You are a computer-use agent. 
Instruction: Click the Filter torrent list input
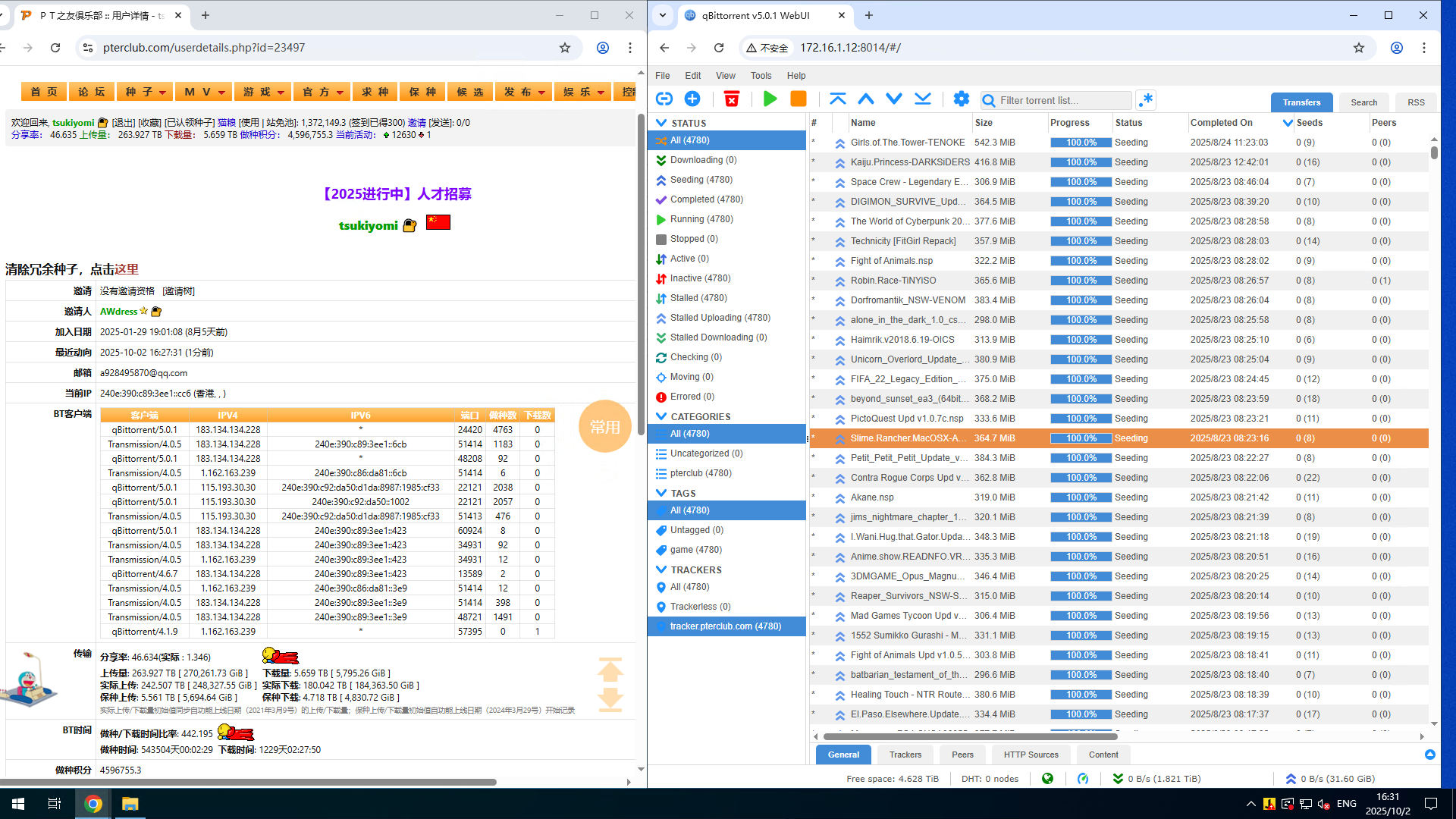point(1063,100)
